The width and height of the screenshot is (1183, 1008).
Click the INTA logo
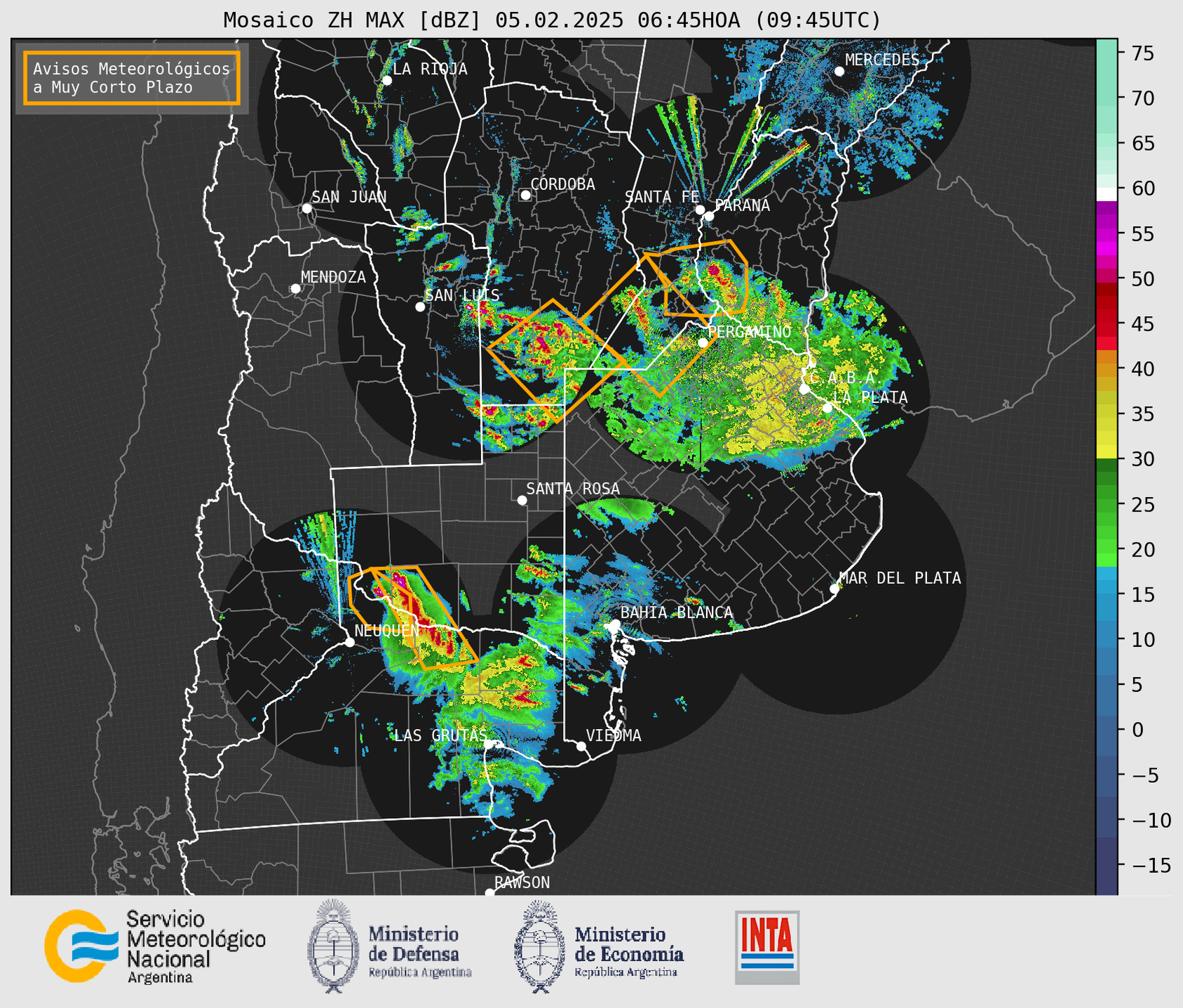(767, 947)
